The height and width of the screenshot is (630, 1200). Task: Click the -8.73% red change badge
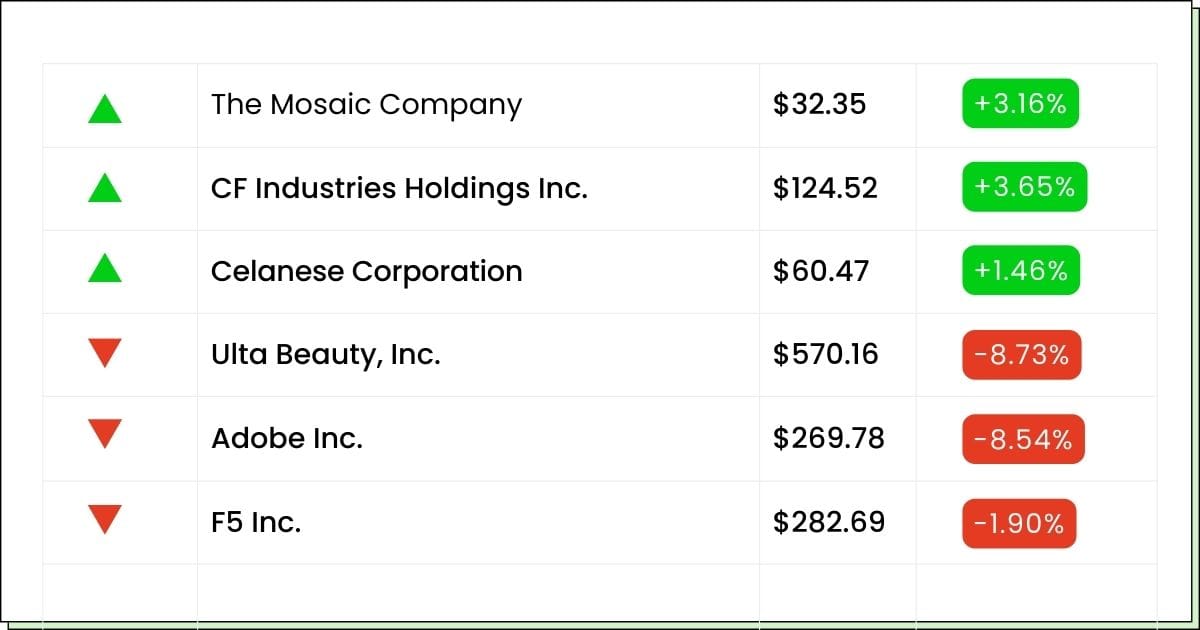click(x=1021, y=355)
